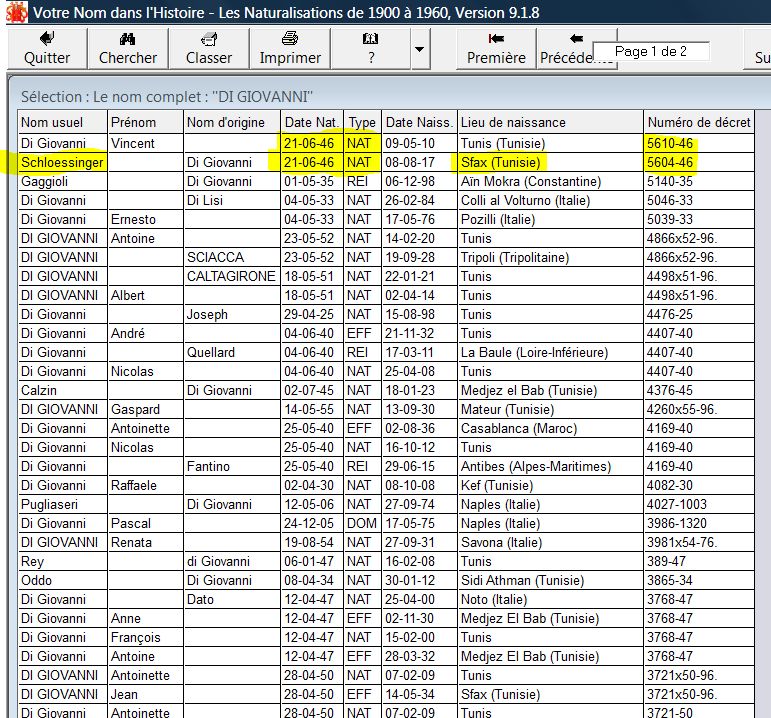This screenshot has height=718, width=771.
Task: Click 'Savona (Italie)' birthplace cell
Action: tap(550, 542)
